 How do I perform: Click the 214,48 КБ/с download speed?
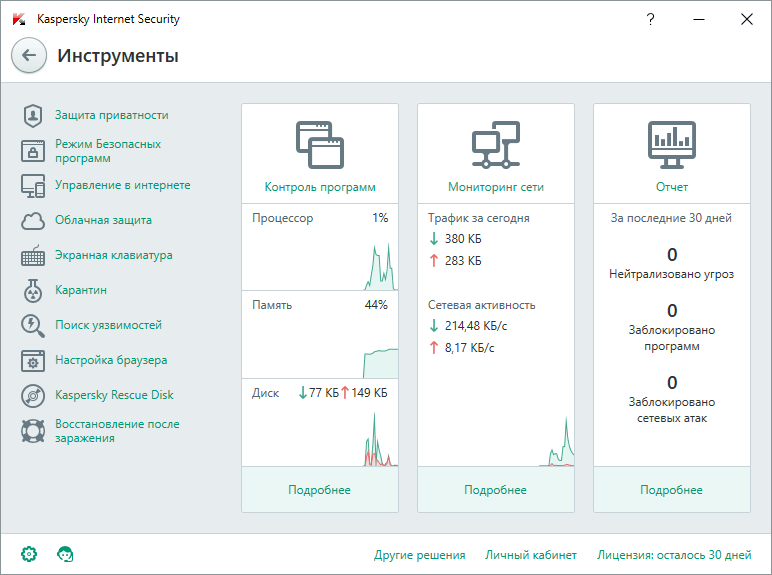476,326
